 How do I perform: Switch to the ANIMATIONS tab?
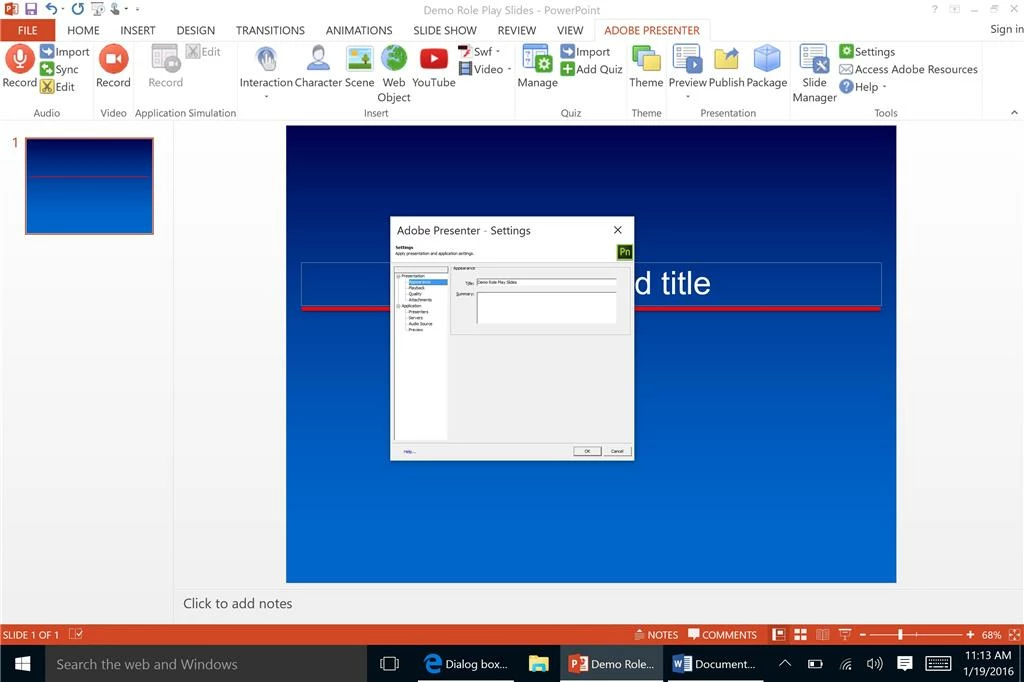(359, 30)
